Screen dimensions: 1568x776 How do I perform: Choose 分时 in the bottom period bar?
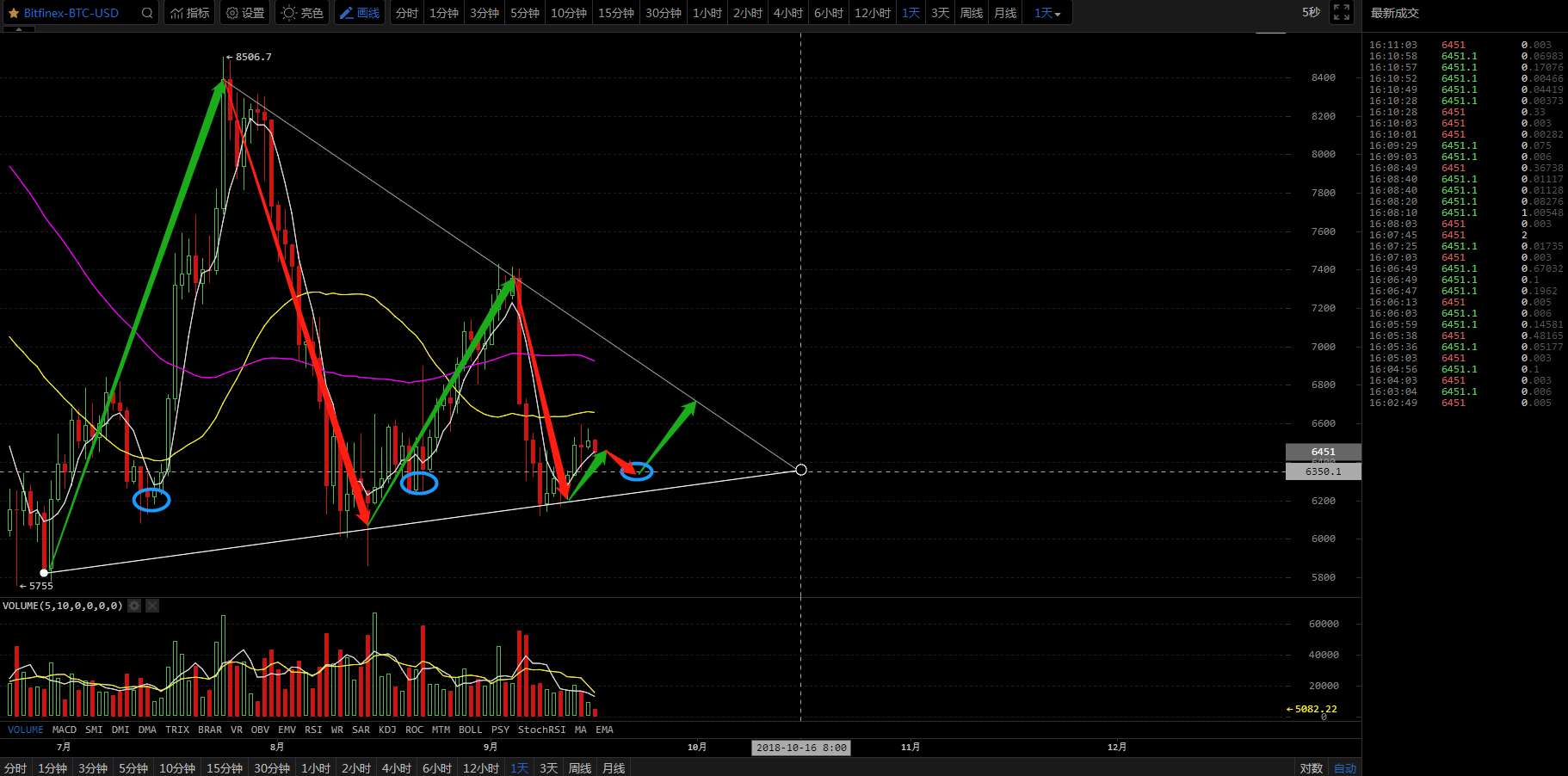(15, 768)
